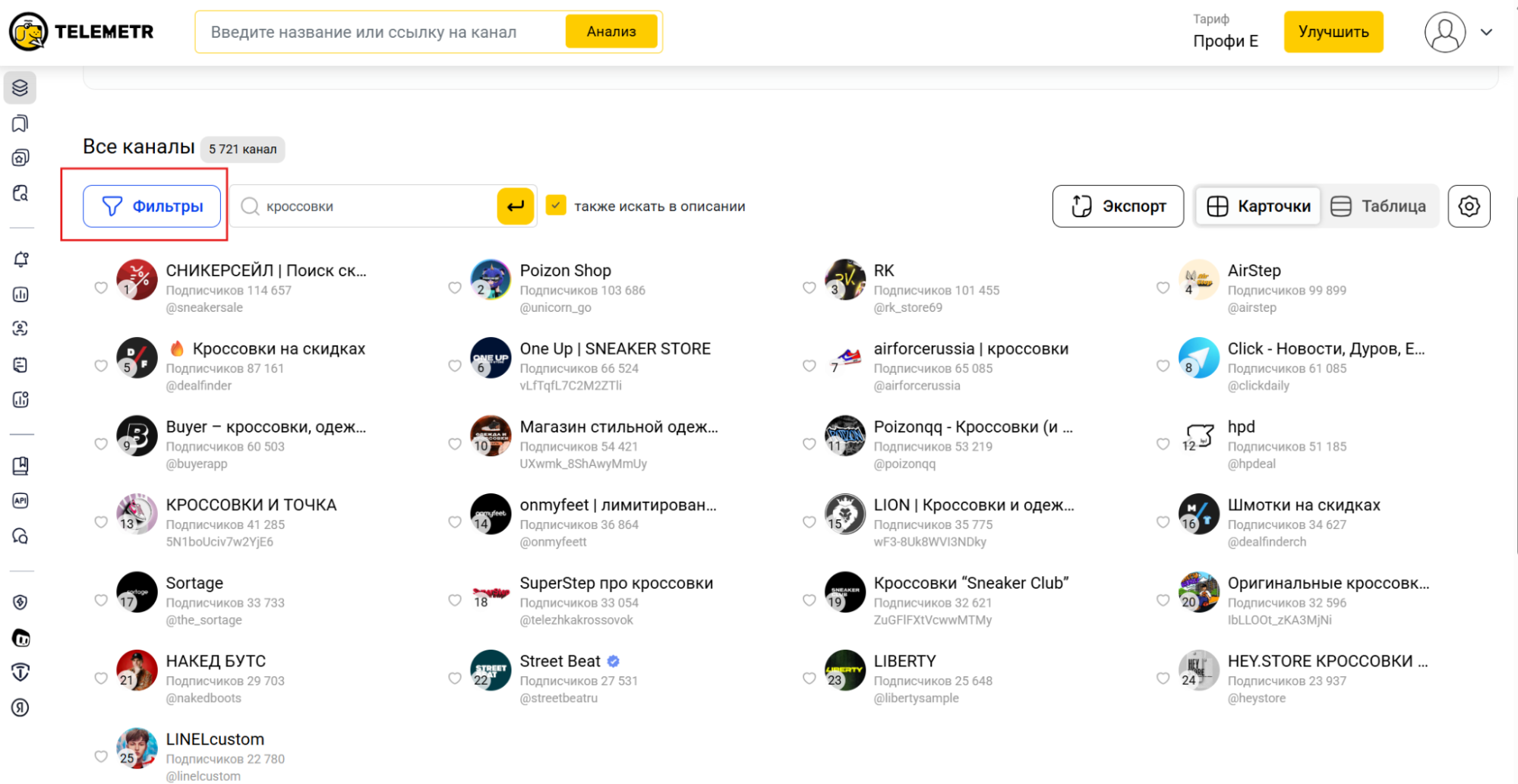Like the Street Beat channel heart icon
The image size is (1518, 784).
(x=455, y=679)
